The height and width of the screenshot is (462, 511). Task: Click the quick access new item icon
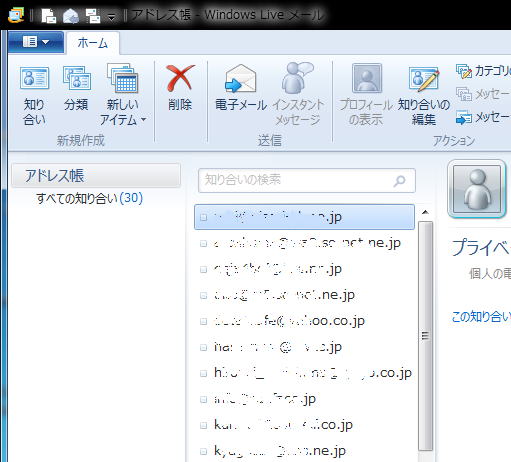[x=48, y=16]
